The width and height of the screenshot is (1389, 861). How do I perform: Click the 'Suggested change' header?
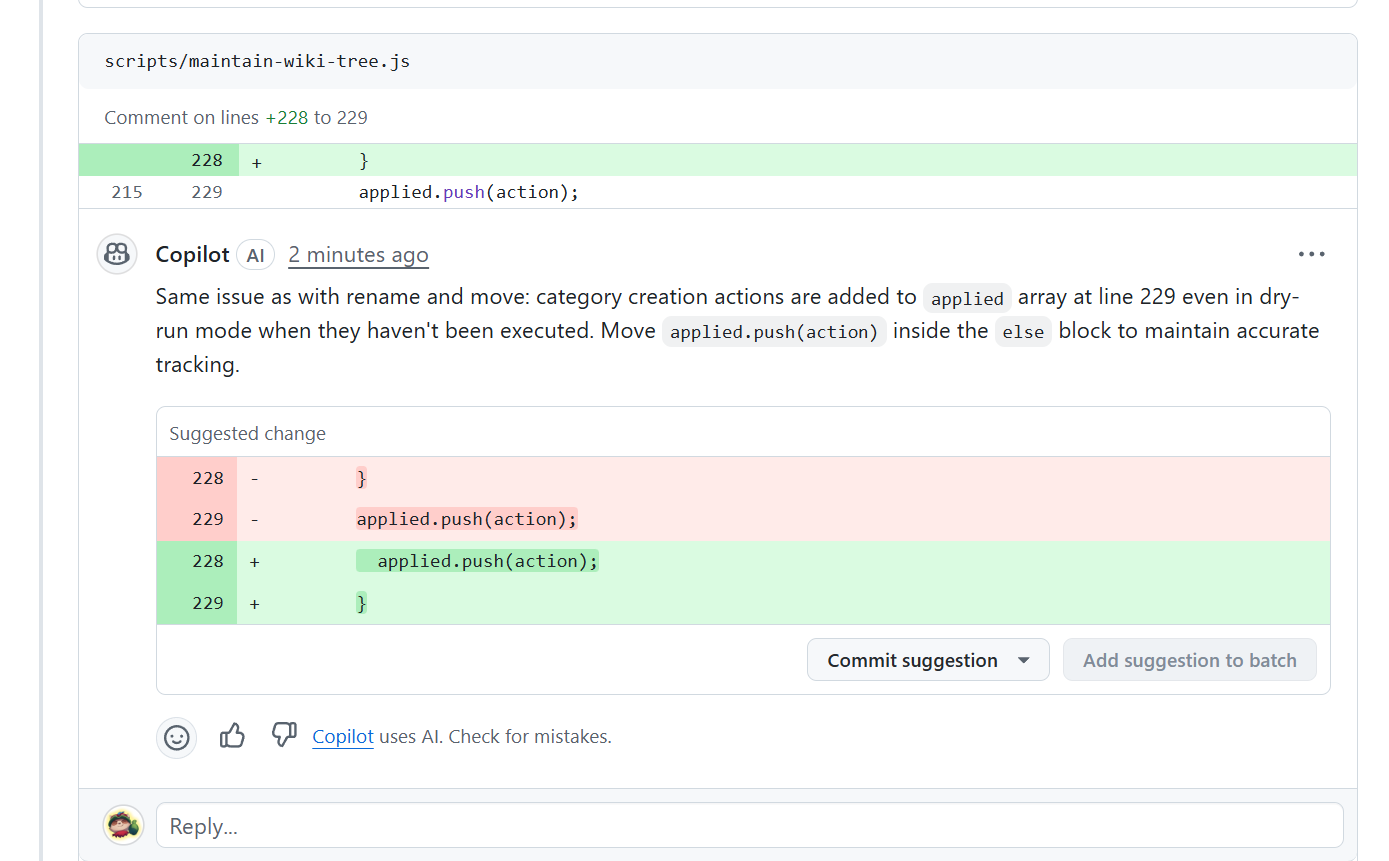pyautogui.click(x=248, y=433)
